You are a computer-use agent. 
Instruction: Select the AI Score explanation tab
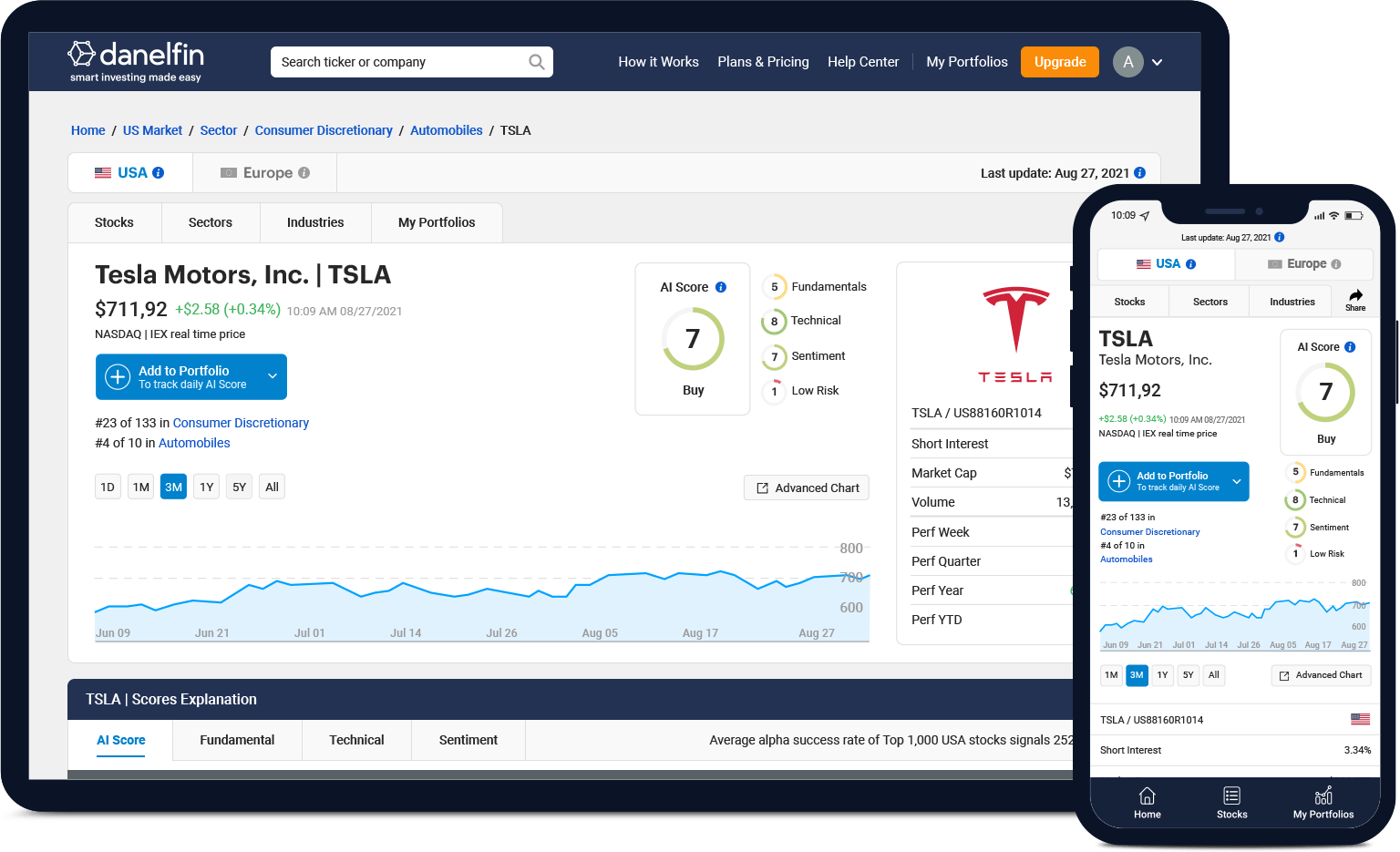tap(121, 740)
